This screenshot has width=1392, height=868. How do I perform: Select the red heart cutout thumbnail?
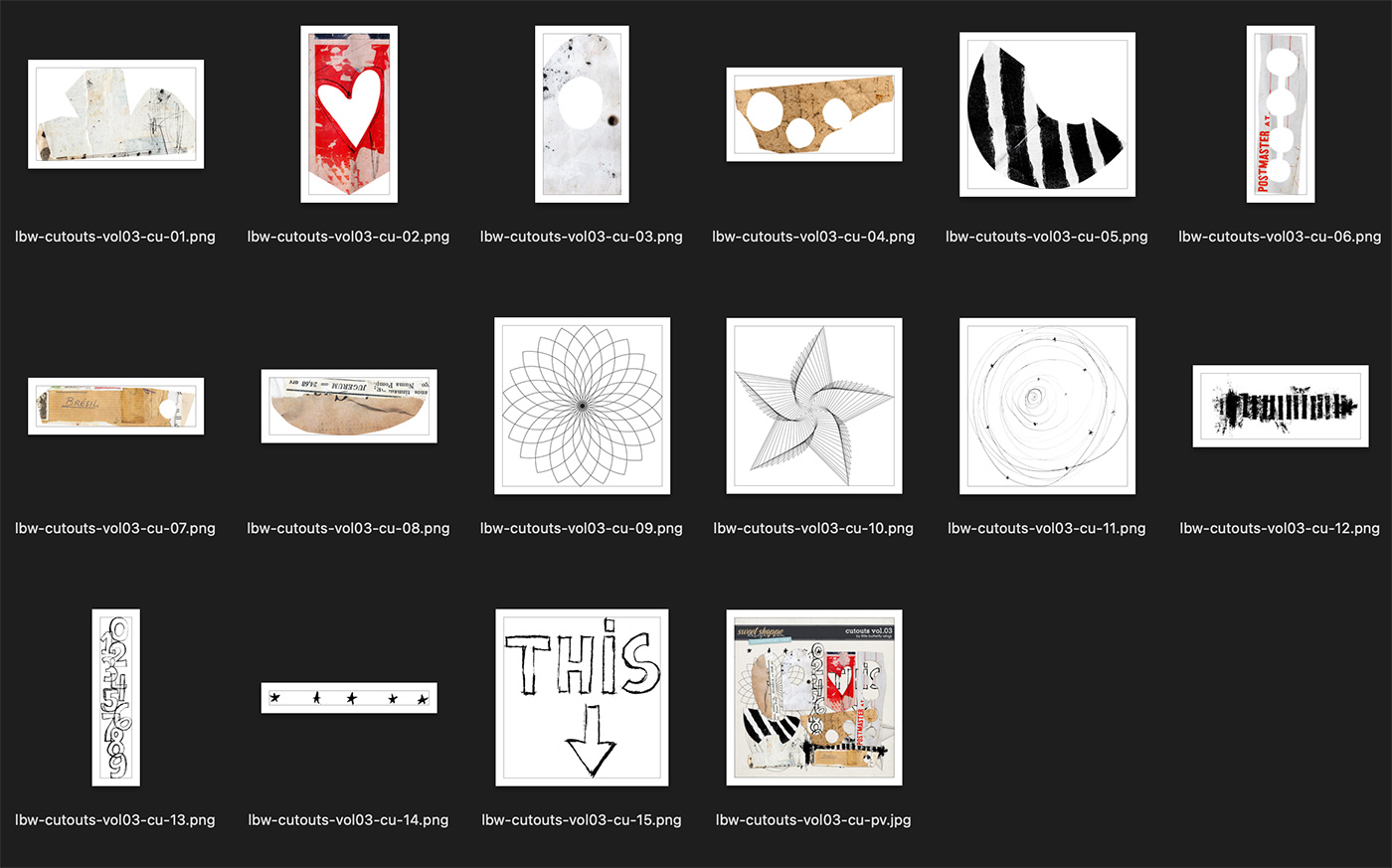pyautogui.click(x=349, y=114)
